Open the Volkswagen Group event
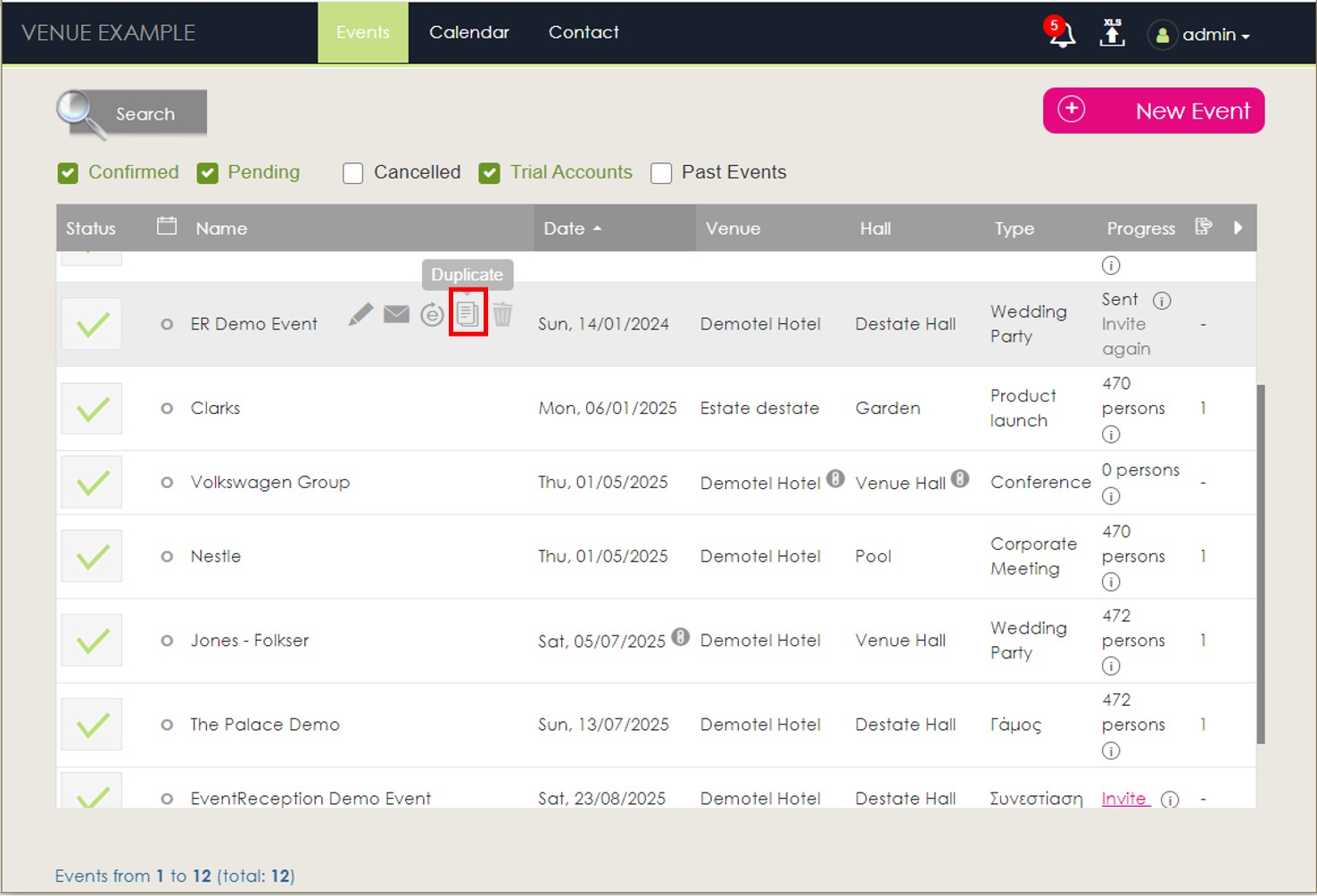This screenshot has width=1317, height=896. (270, 483)
